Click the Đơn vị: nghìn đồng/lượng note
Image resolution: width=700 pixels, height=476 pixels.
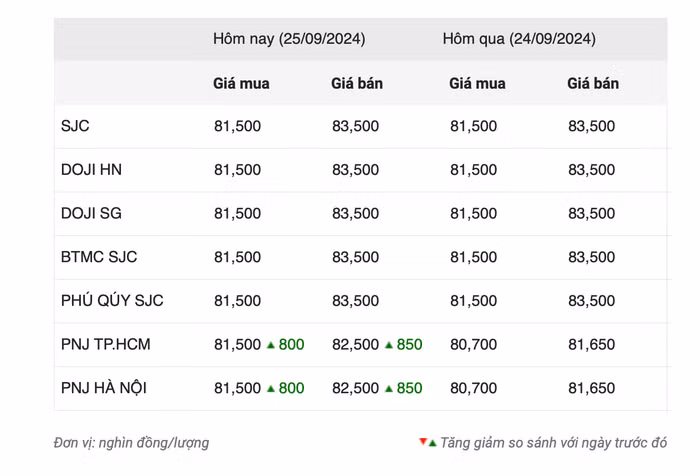click(131, 442)
